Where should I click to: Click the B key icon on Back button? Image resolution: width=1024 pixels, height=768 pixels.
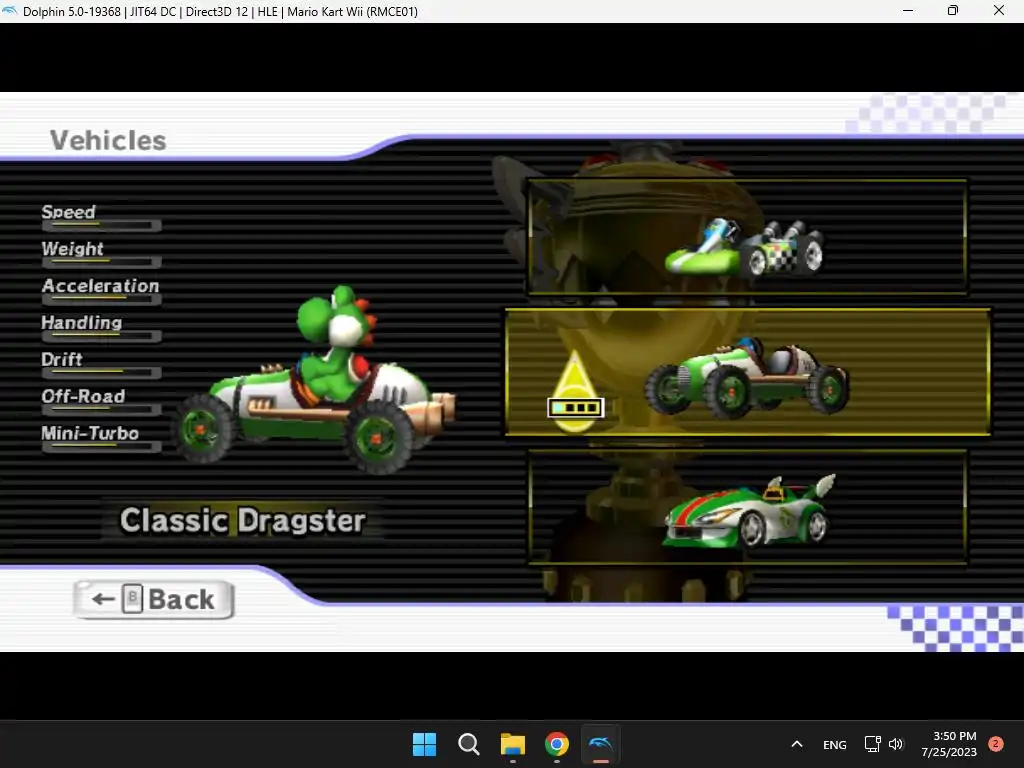tap(133, 598)
